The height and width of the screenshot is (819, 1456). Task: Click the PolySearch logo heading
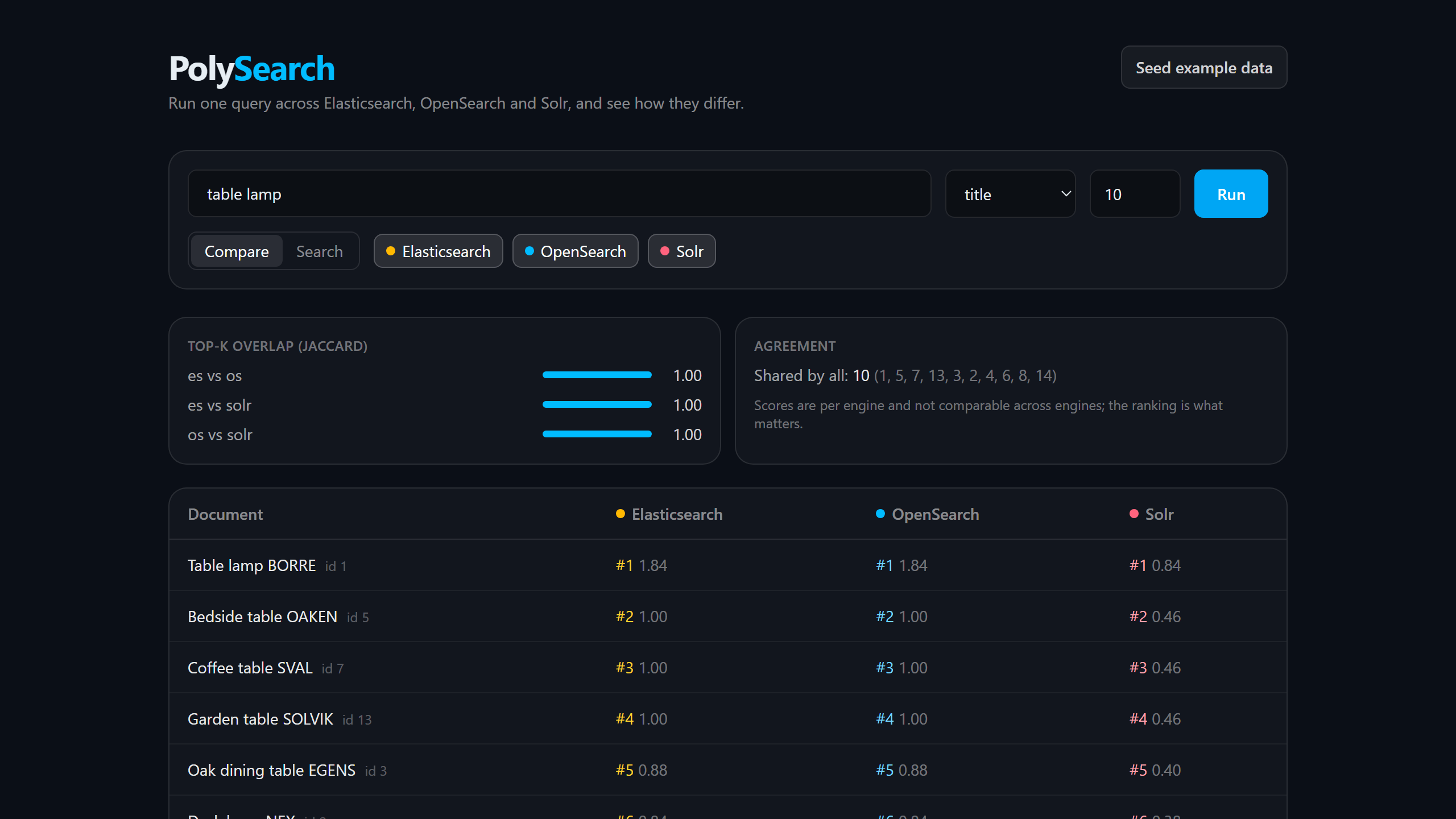coord(252,69)
